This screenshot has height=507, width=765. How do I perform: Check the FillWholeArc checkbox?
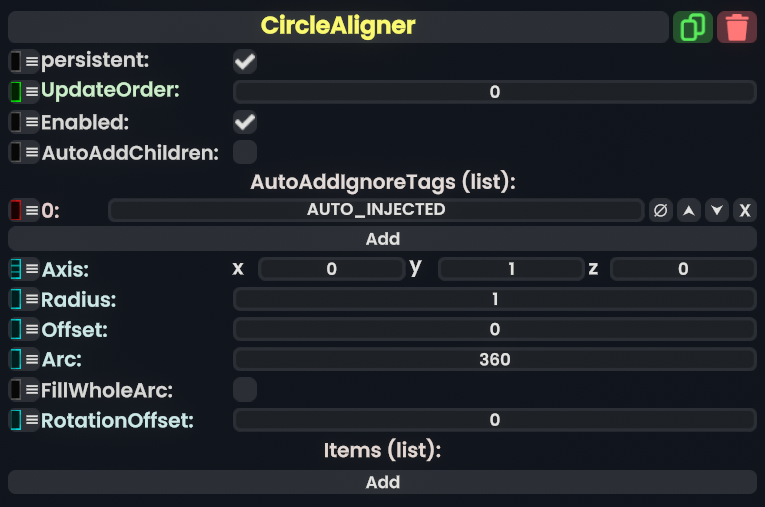[245, 390]
